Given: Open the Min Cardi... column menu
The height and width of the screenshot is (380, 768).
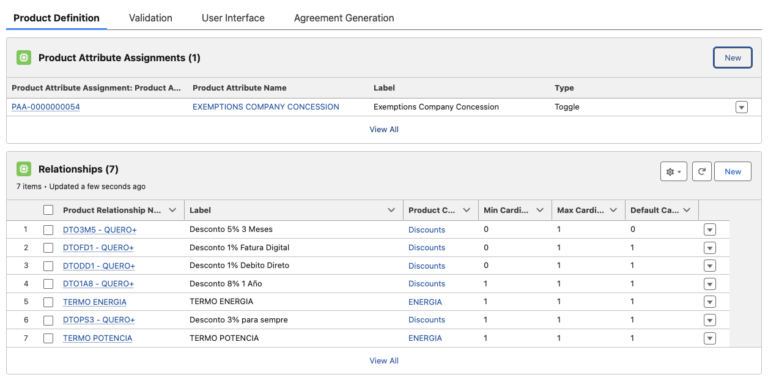Looking at the screenshot, I should 540,210.
